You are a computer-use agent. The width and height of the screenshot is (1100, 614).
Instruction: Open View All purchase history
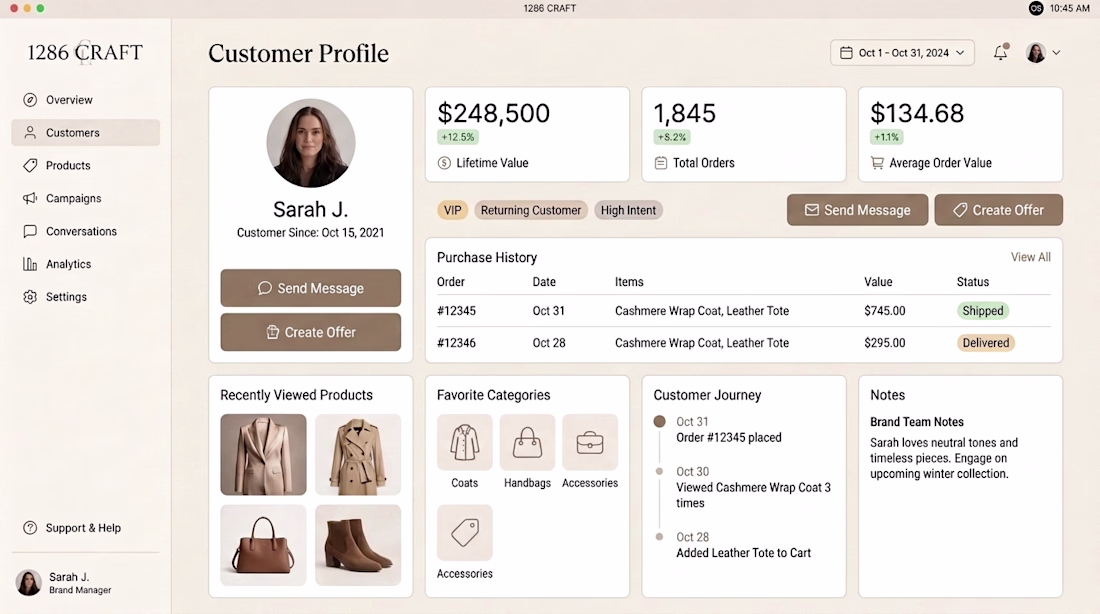point(1031,257)
